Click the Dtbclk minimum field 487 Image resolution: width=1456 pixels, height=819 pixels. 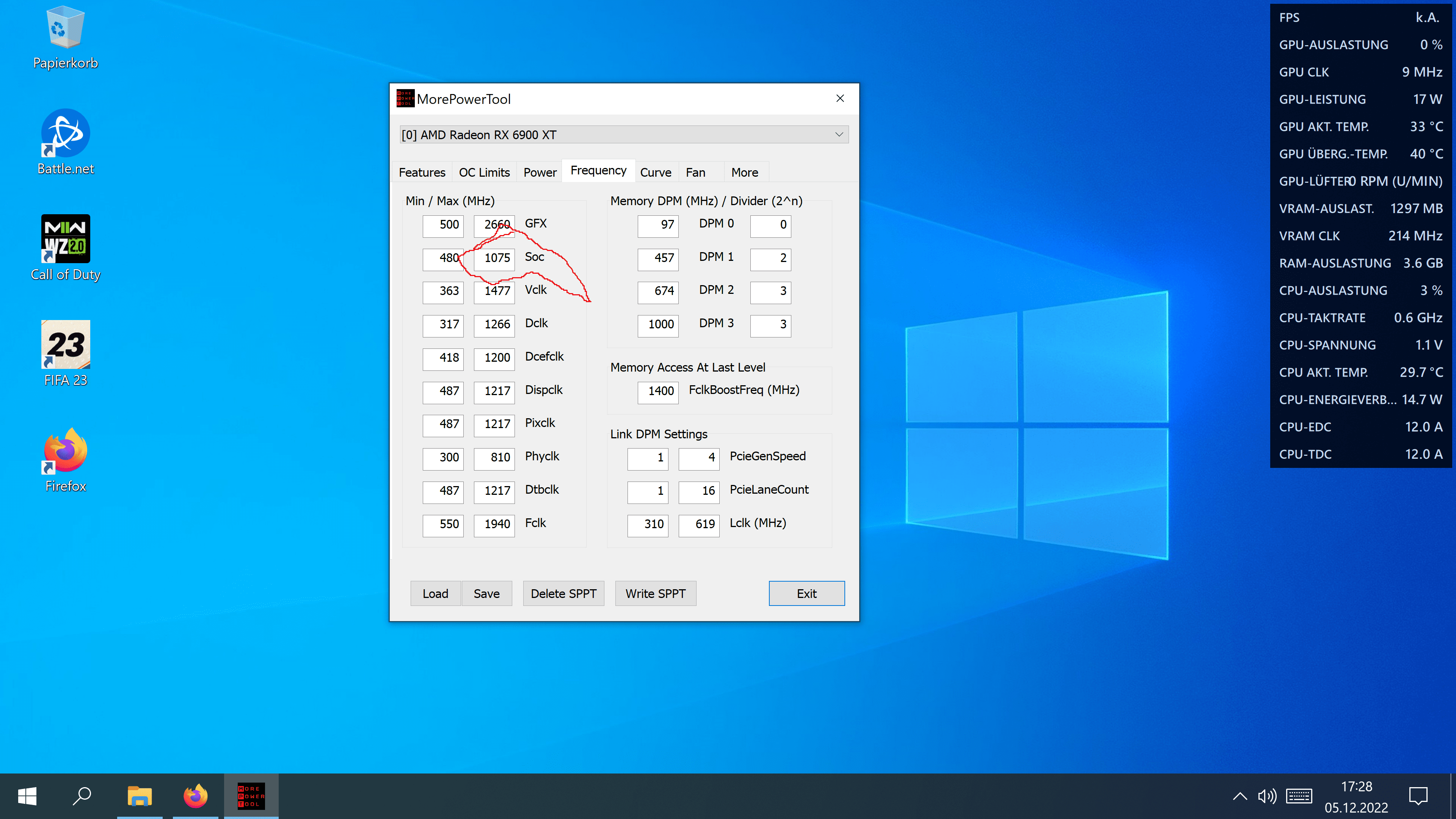click(443, 492)
